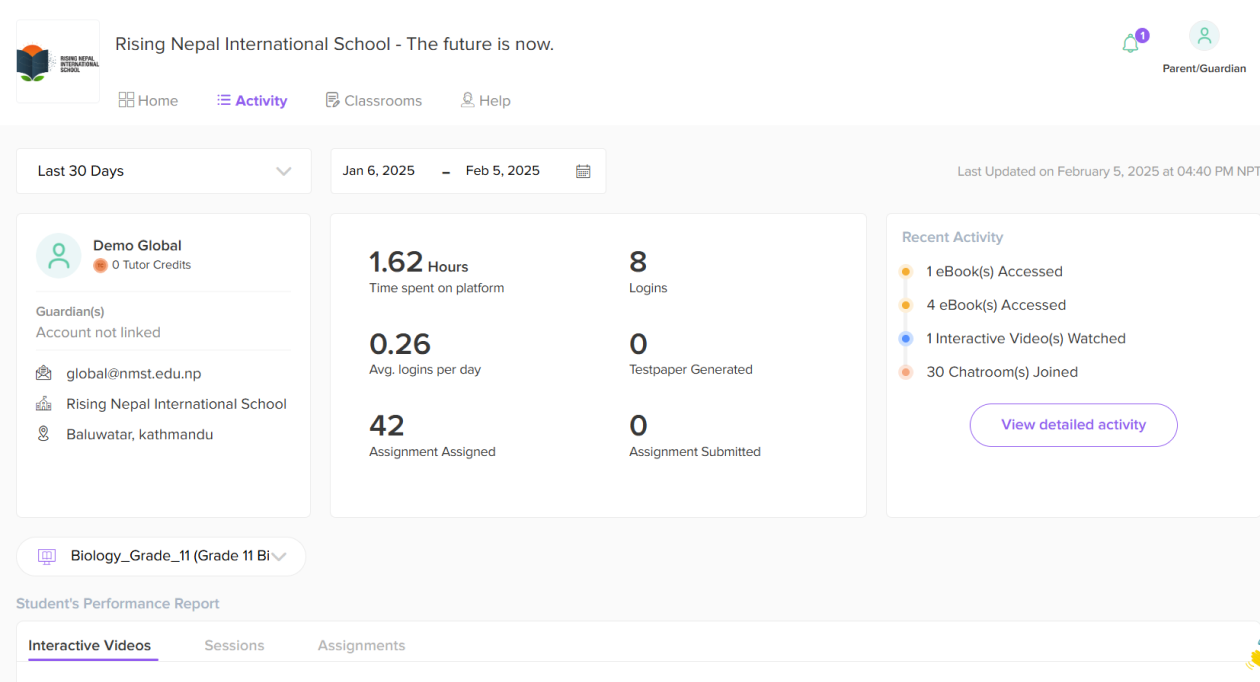Switch to the Assignments tab
The image size is (1260, 682).
[361, 645]
